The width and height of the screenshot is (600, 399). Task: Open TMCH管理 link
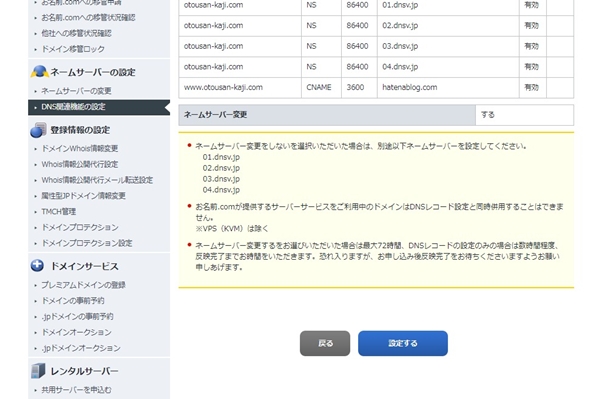[x=59, y=212]
